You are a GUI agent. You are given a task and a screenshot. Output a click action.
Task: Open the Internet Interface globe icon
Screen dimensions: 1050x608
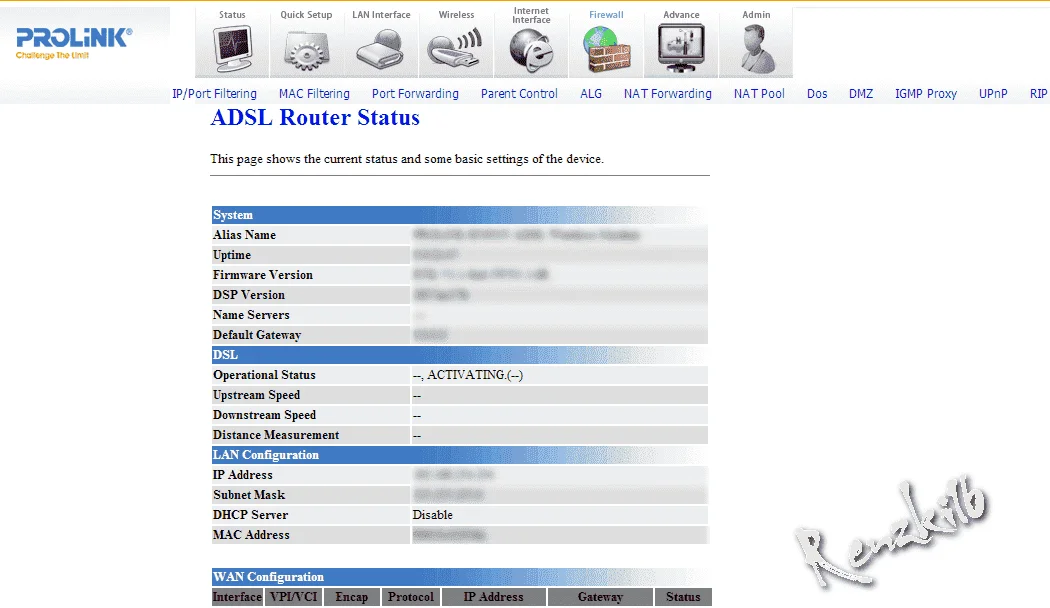pos(531,50)
